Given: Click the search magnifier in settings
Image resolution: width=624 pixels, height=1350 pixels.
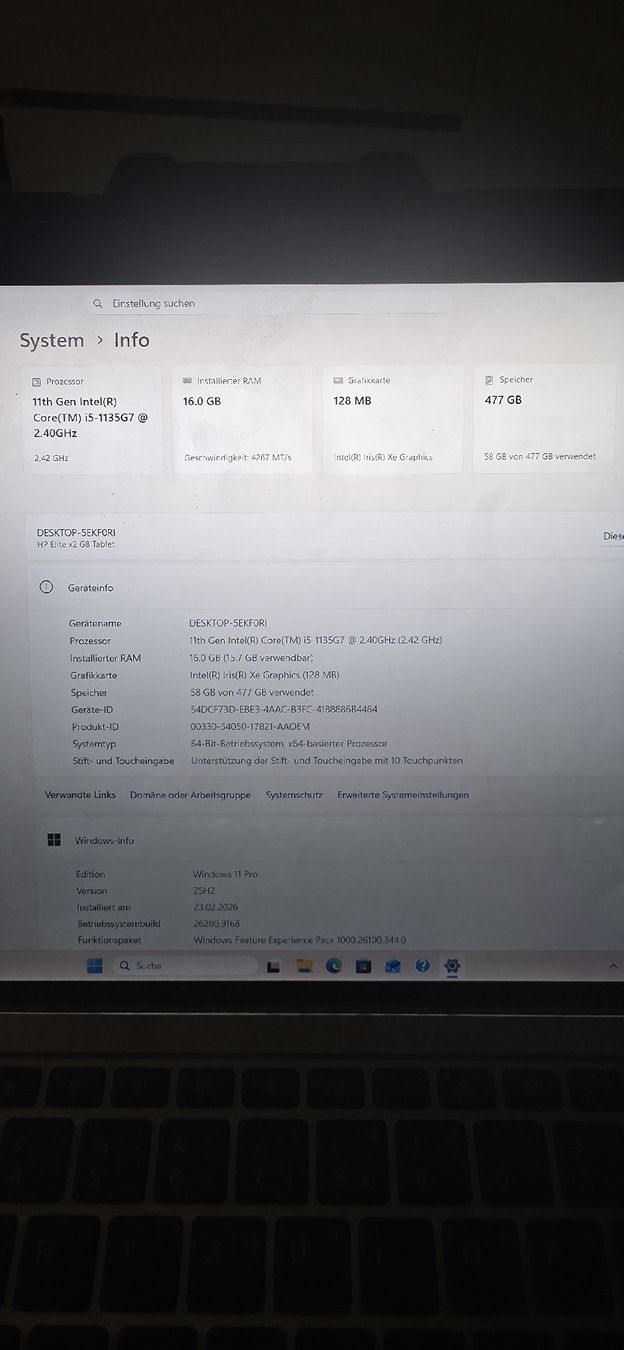Looking at the screenshot, I should (x=98, y=303).
